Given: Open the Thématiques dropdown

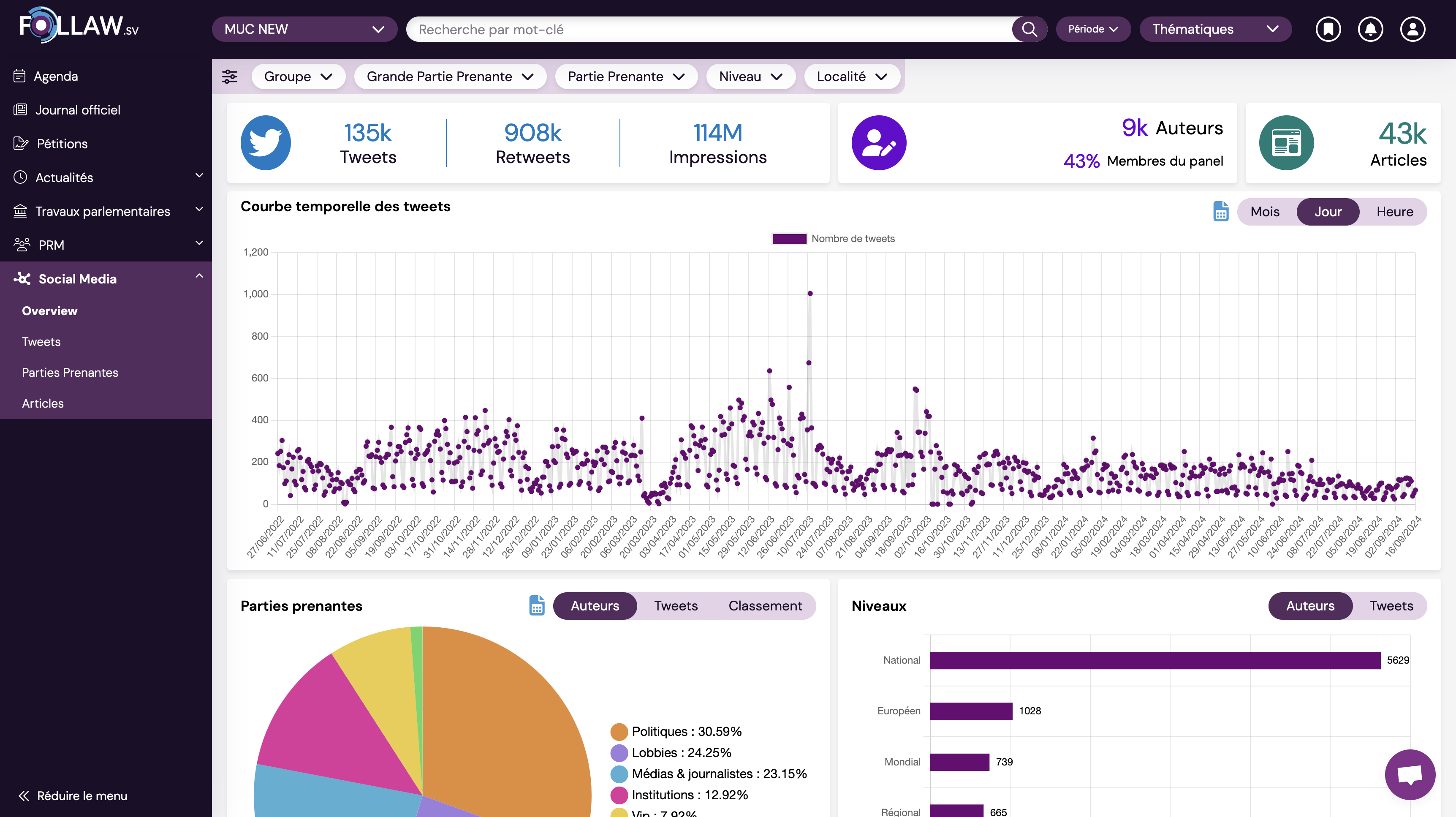Looking at the screenshot, I should [x=1215, y=30].
